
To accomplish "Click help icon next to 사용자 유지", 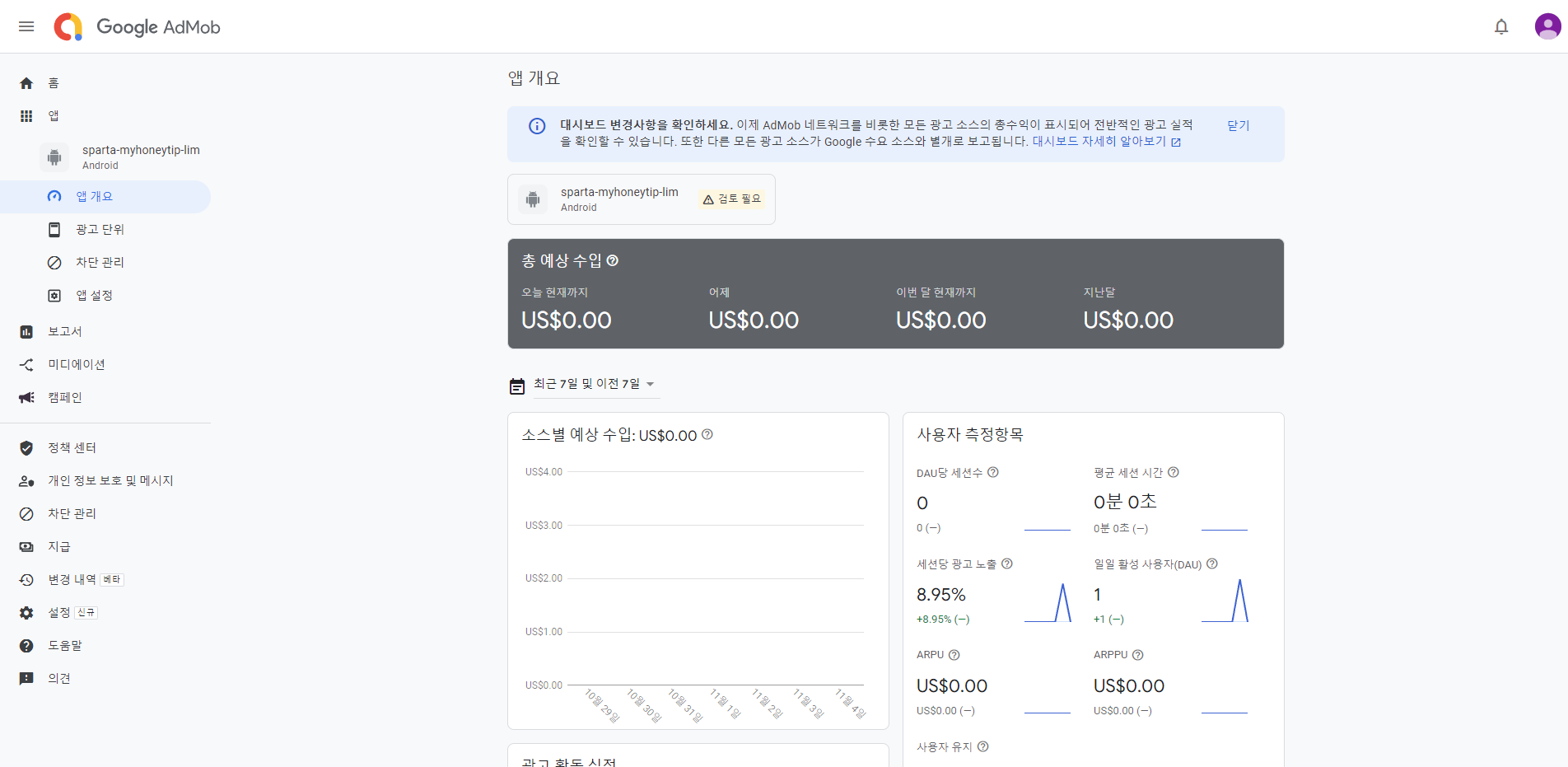I will (983, 746).
